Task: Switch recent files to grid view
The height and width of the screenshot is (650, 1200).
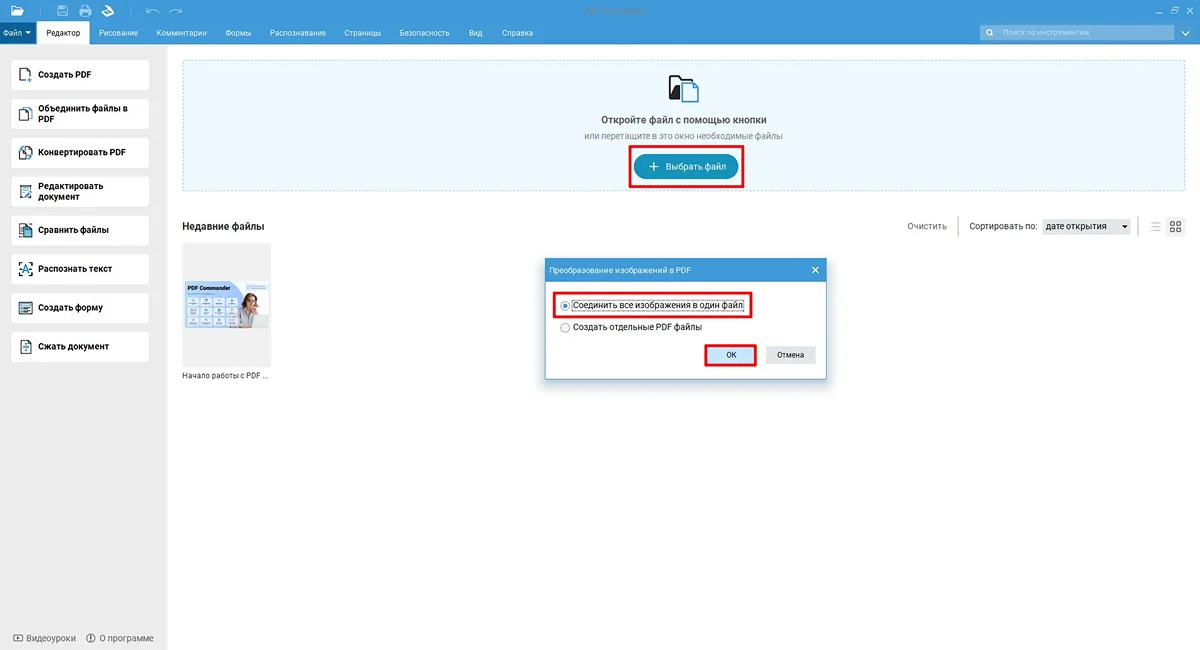Action: click(1176, 227)
